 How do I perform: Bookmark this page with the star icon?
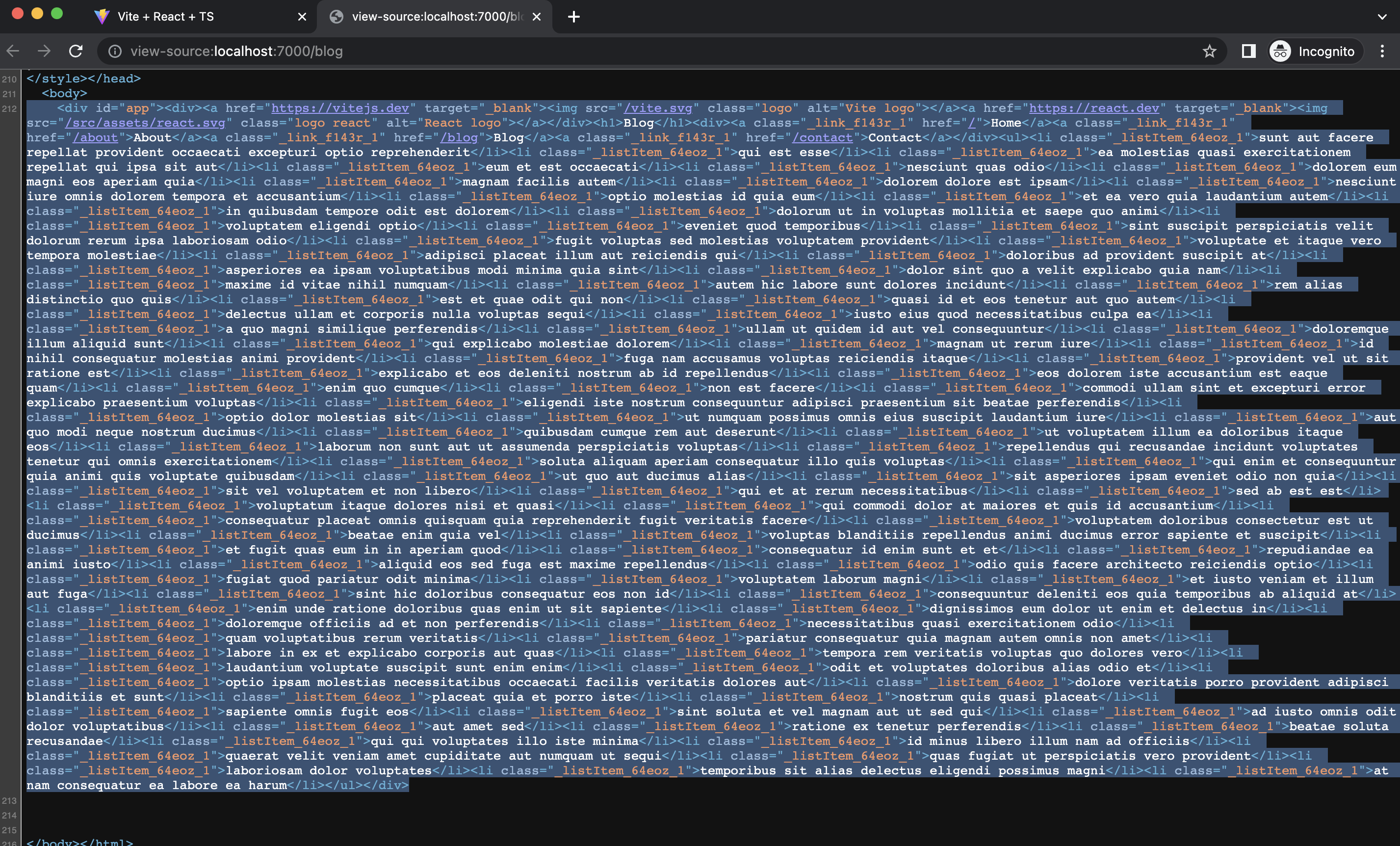pyautogui.click(x=1209, y=51)
